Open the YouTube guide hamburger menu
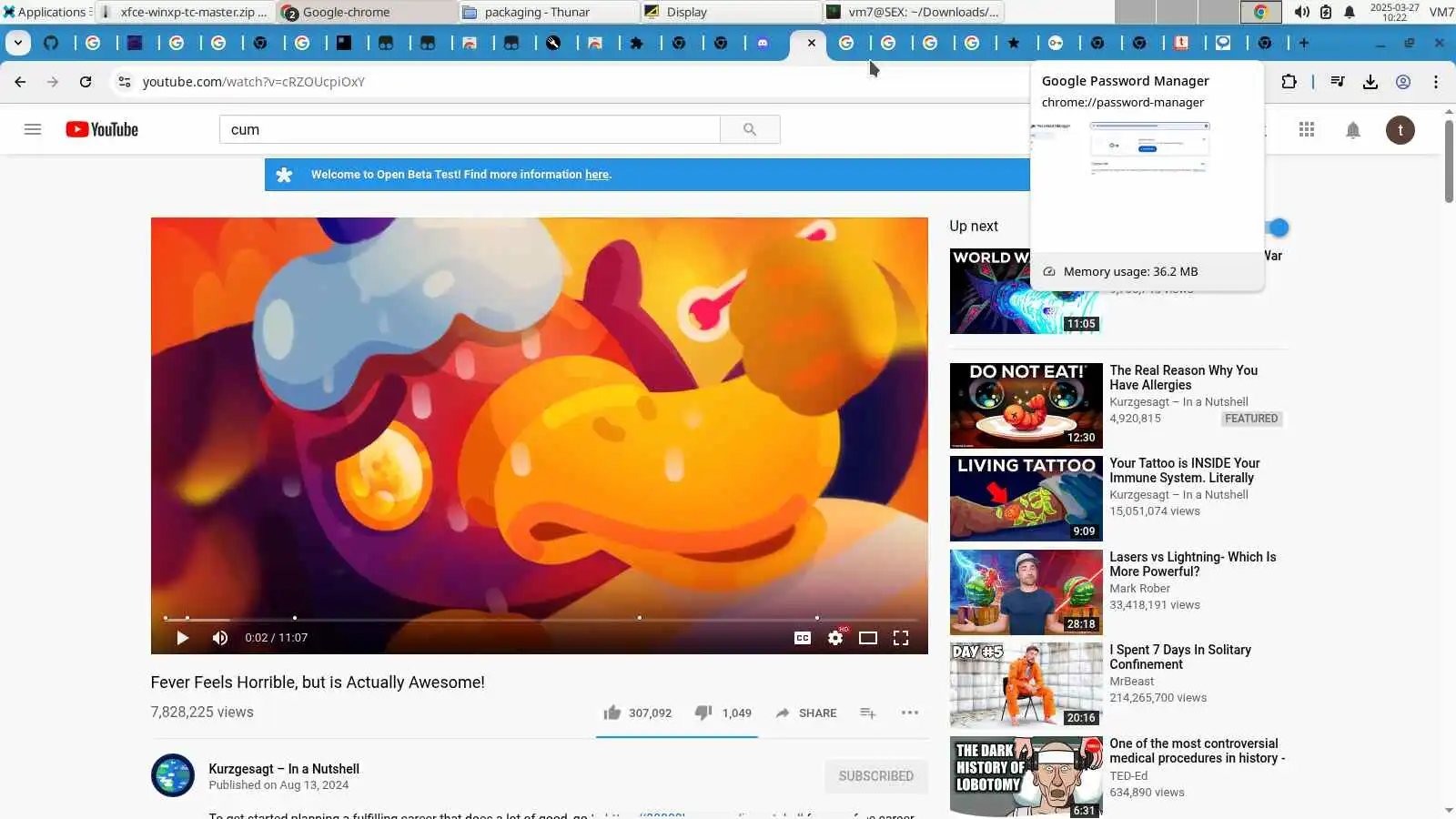The width and height of the screenshot is (1456, 819). point(33,129)
